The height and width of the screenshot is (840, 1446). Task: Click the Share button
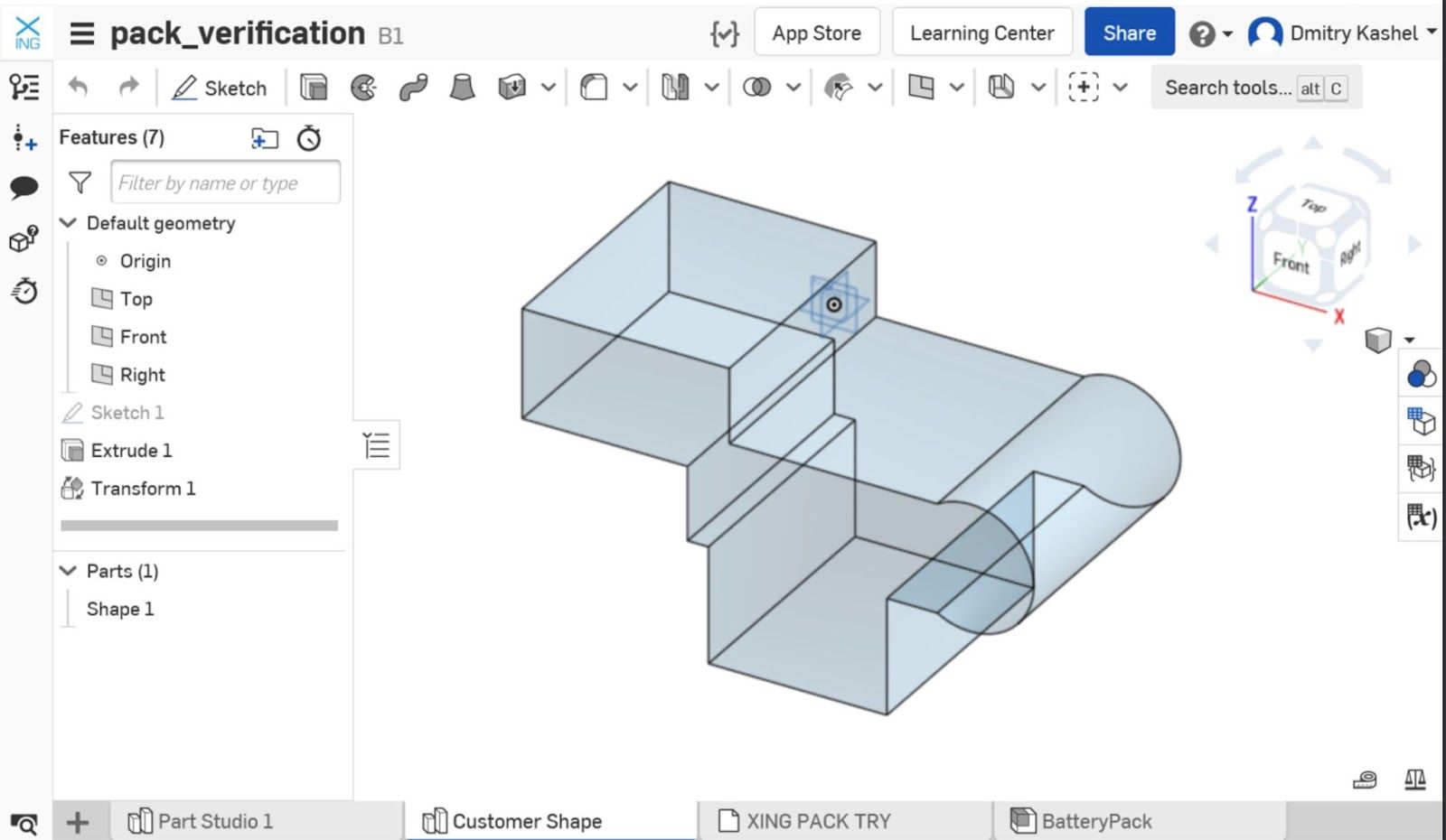[x=1129, y=33]
